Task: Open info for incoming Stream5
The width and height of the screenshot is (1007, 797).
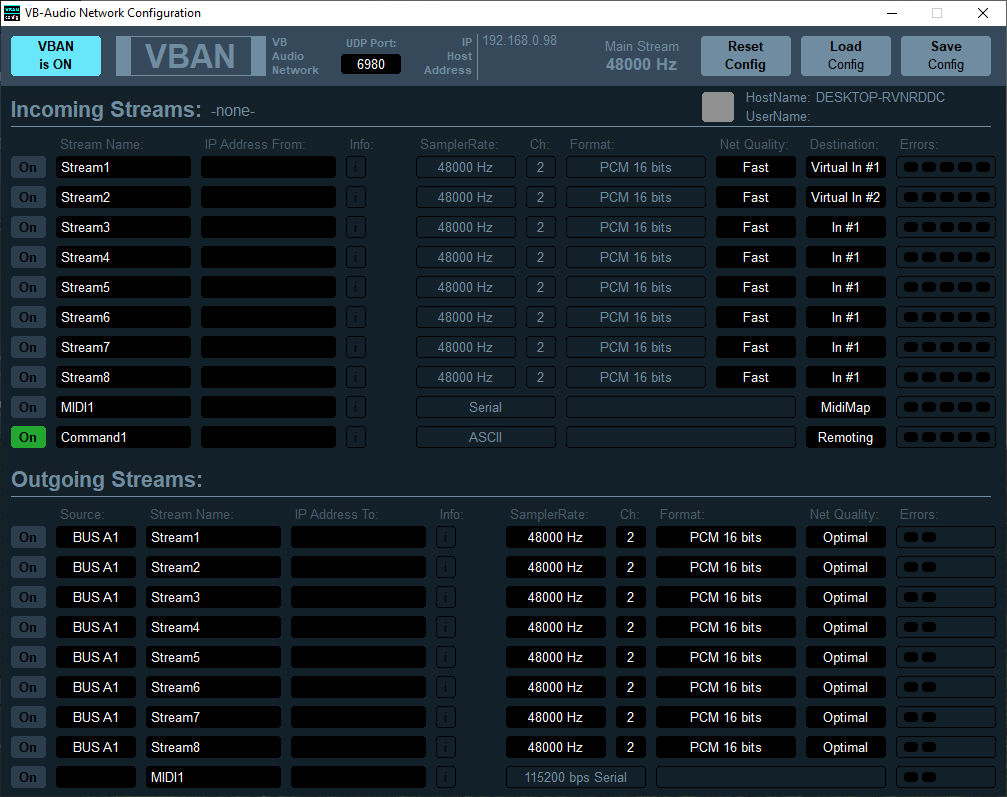Action: pyautogui.click(x=356, y=287)
